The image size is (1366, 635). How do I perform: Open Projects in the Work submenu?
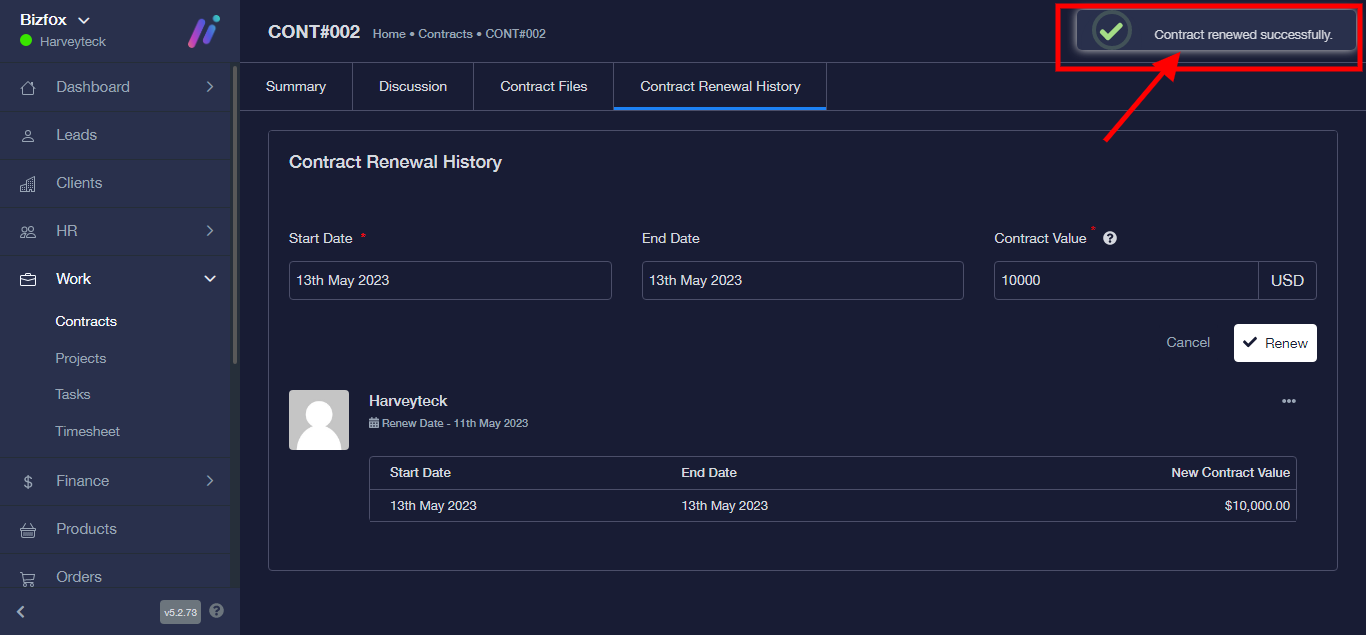click(81, 358)
